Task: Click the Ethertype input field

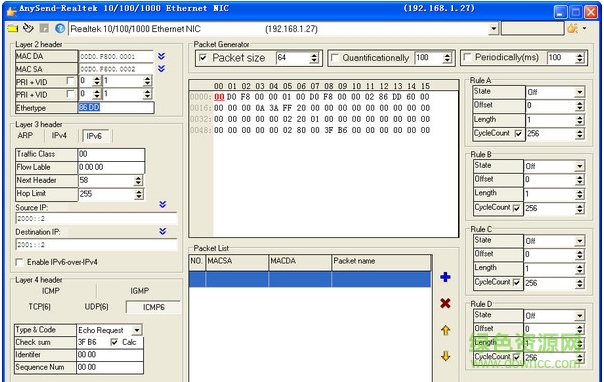Action: click(116, 107)
